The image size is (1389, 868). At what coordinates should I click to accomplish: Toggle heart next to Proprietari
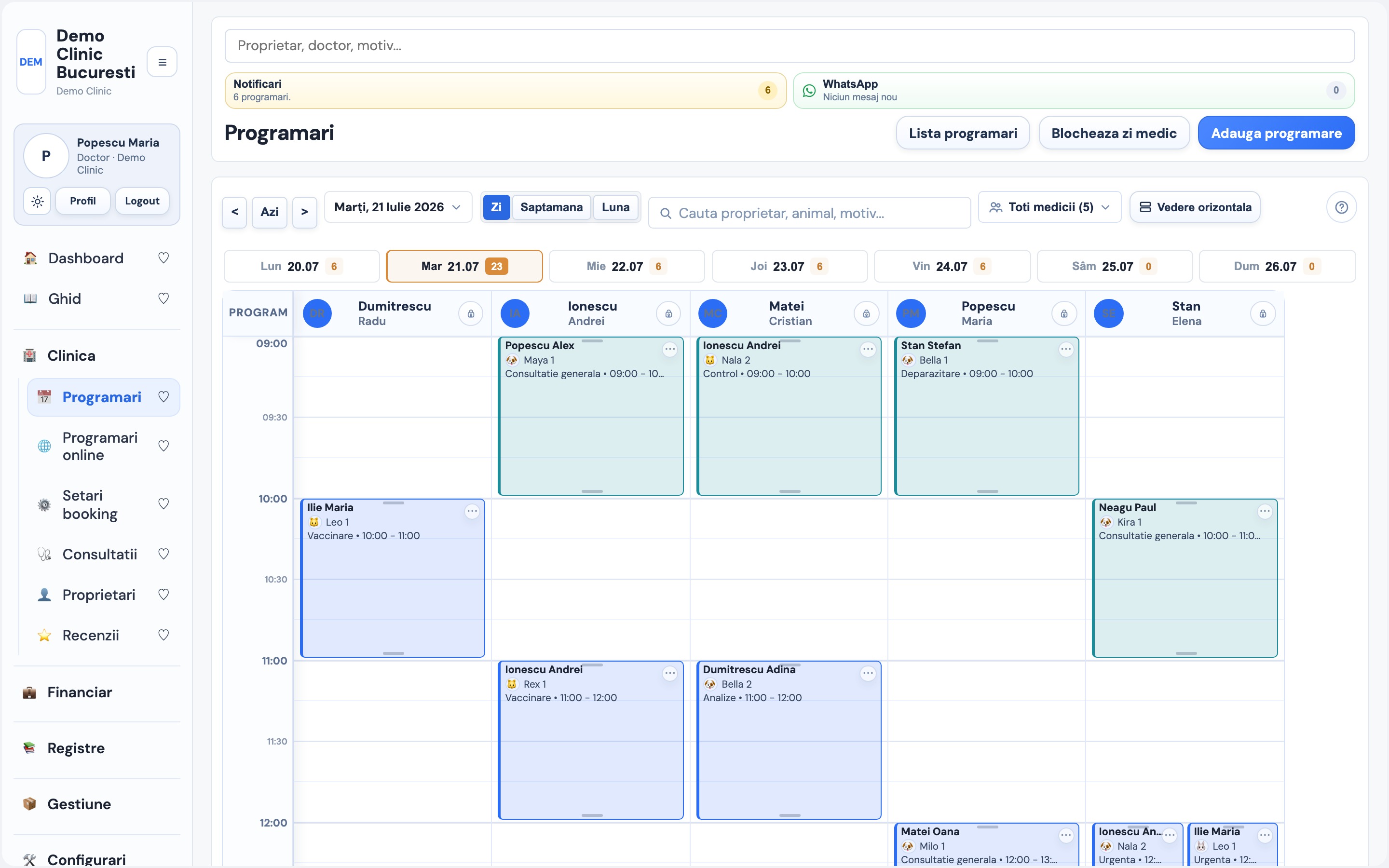163,595
